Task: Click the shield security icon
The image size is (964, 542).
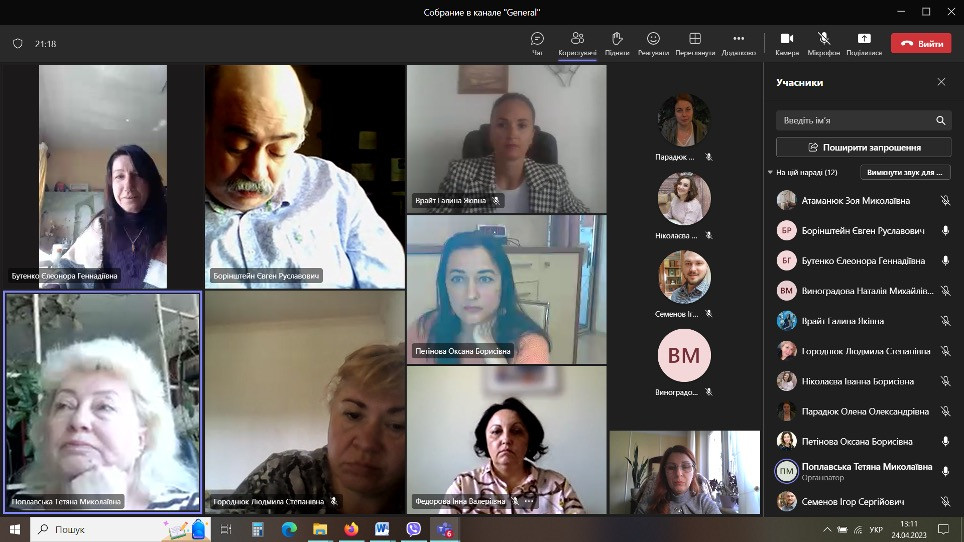Action: 18,44
